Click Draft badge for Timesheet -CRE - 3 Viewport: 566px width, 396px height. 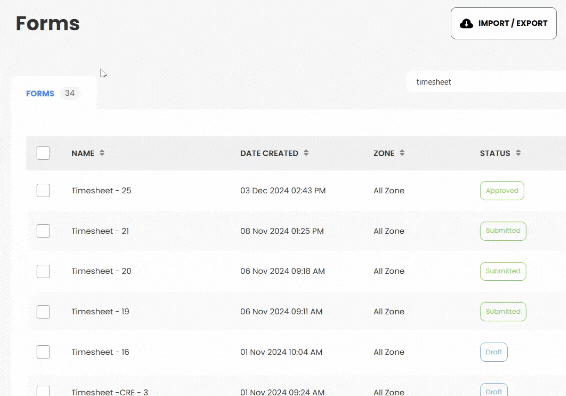point(494,390)
